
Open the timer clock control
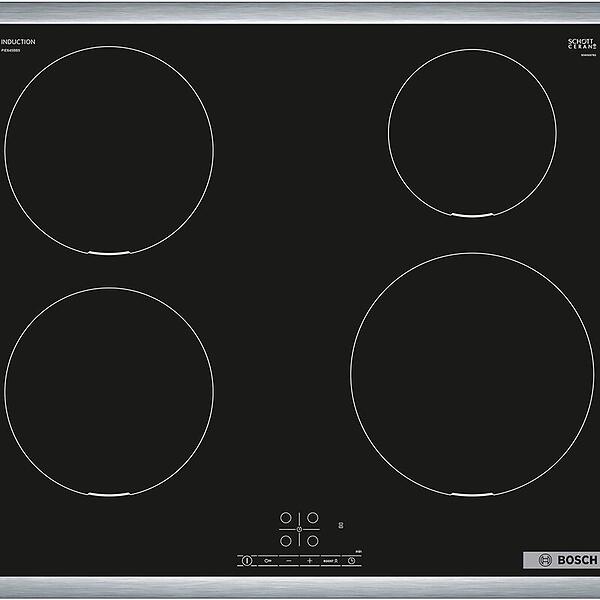pyautogui.click(x=351, y=561)
